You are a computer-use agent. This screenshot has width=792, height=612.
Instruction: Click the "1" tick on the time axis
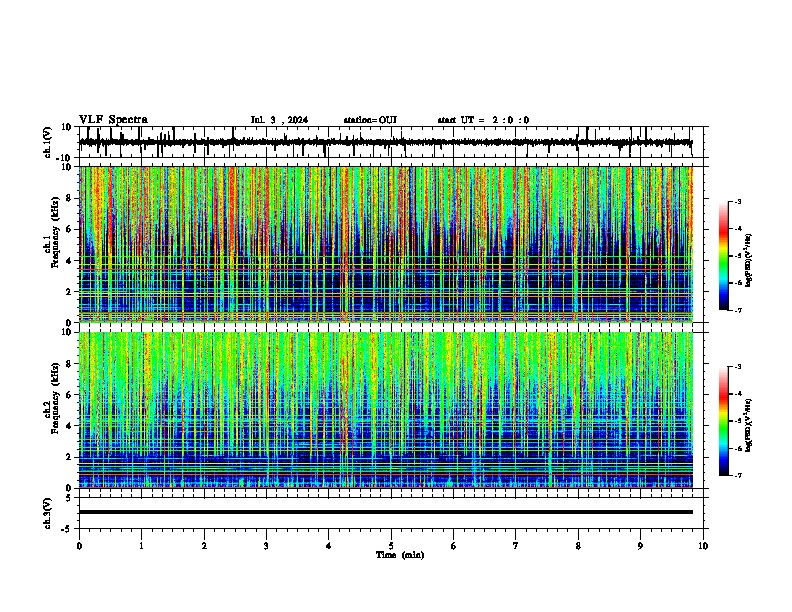pyautogui.click(x=141, y=546)
